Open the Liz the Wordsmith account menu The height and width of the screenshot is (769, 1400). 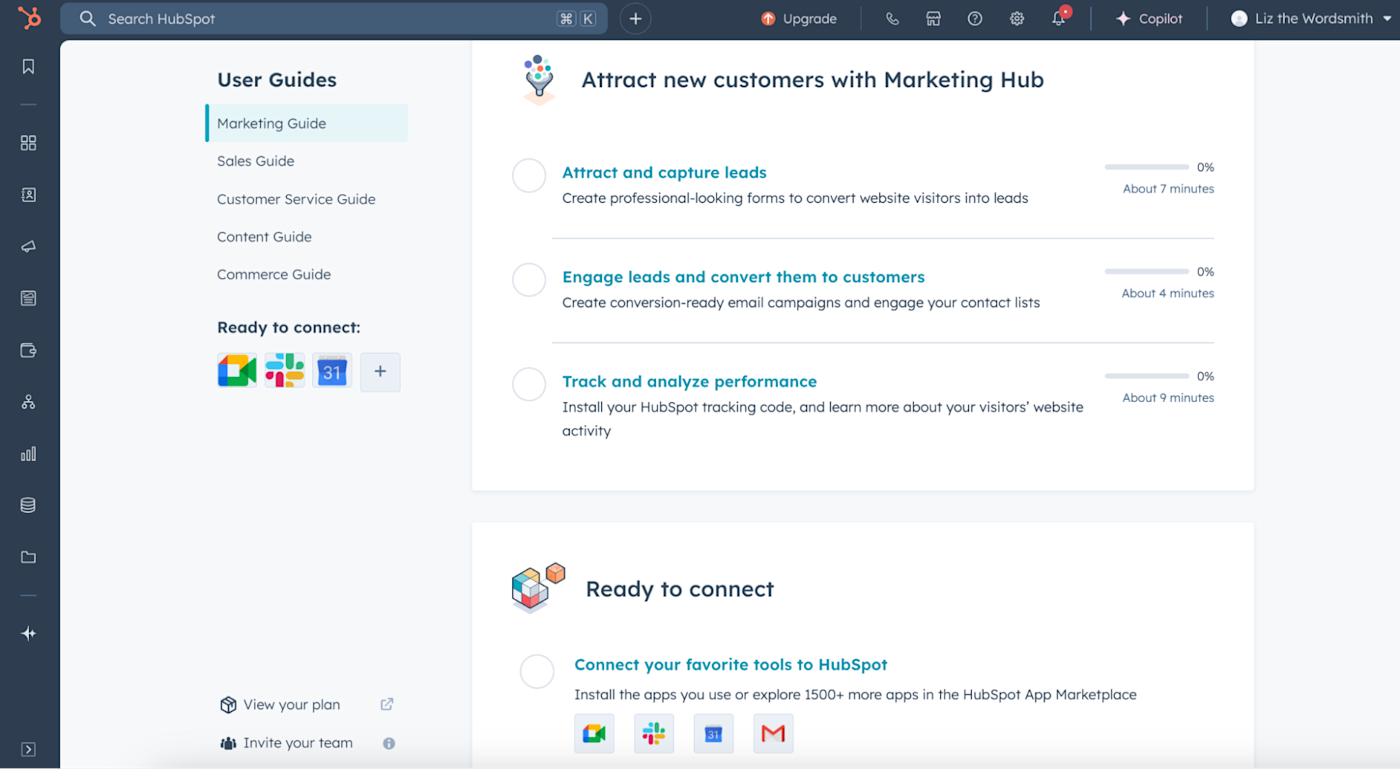click(1310, 18)
